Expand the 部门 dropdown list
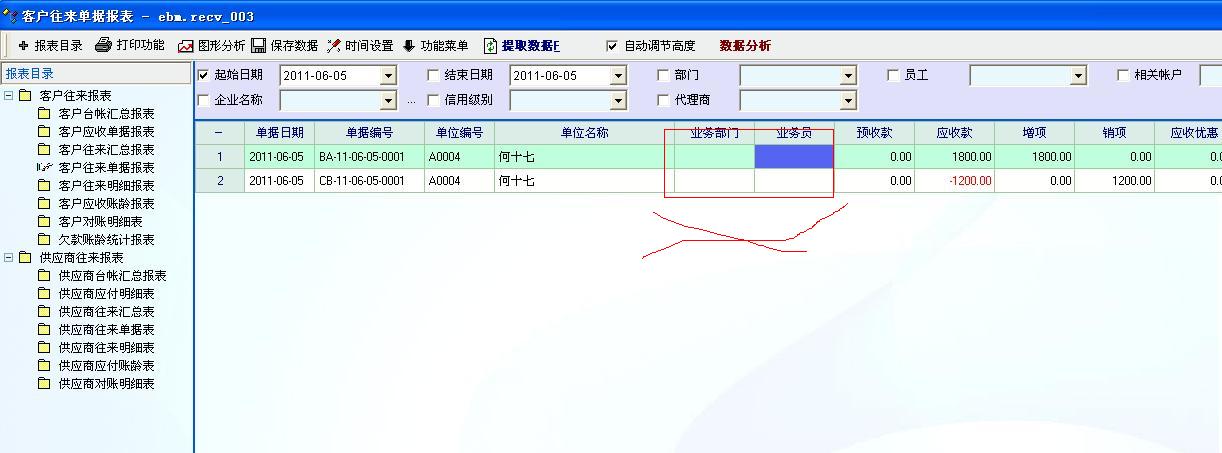 click(x=848, y=76)
